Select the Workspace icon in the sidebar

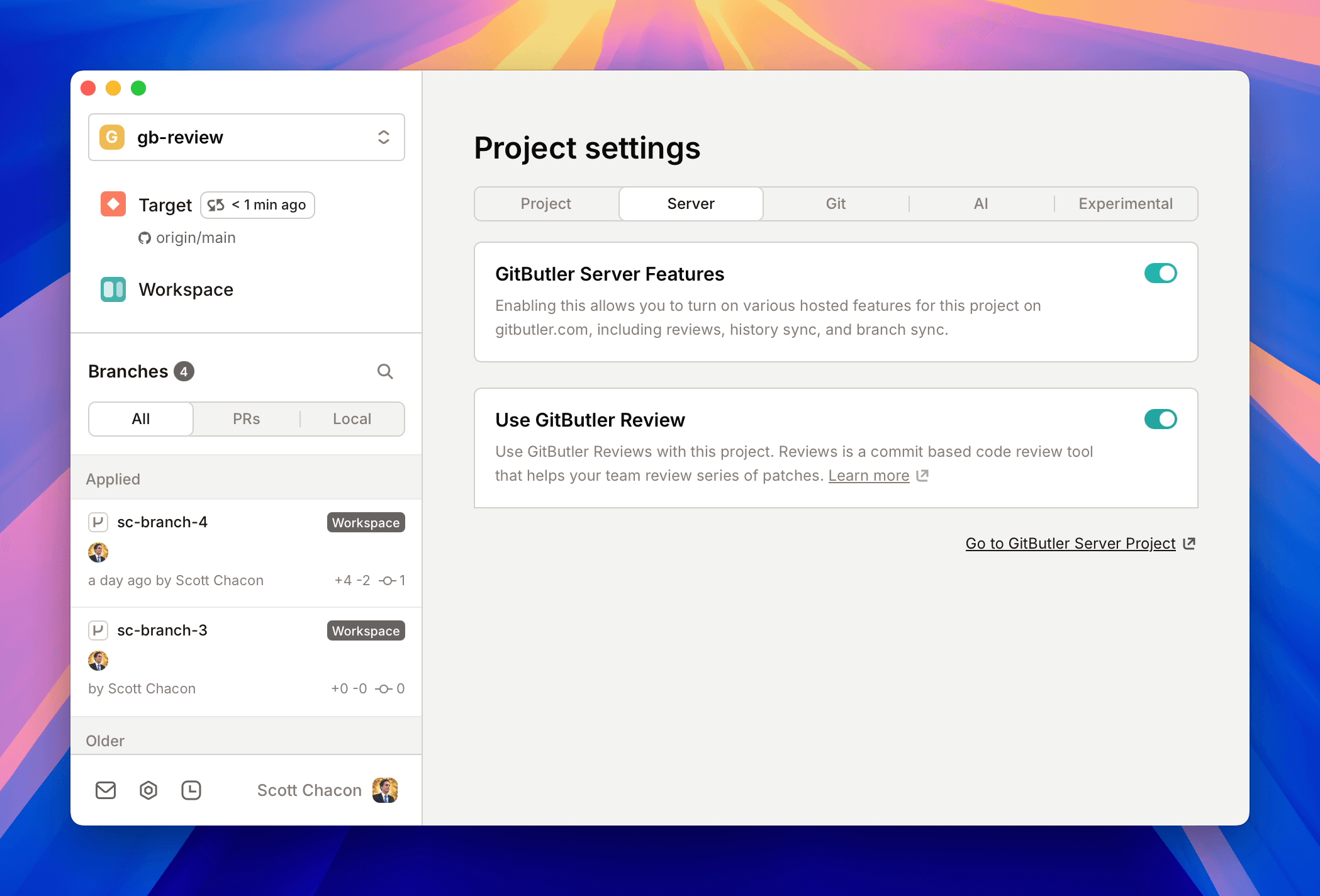click(x=113, y=289)
